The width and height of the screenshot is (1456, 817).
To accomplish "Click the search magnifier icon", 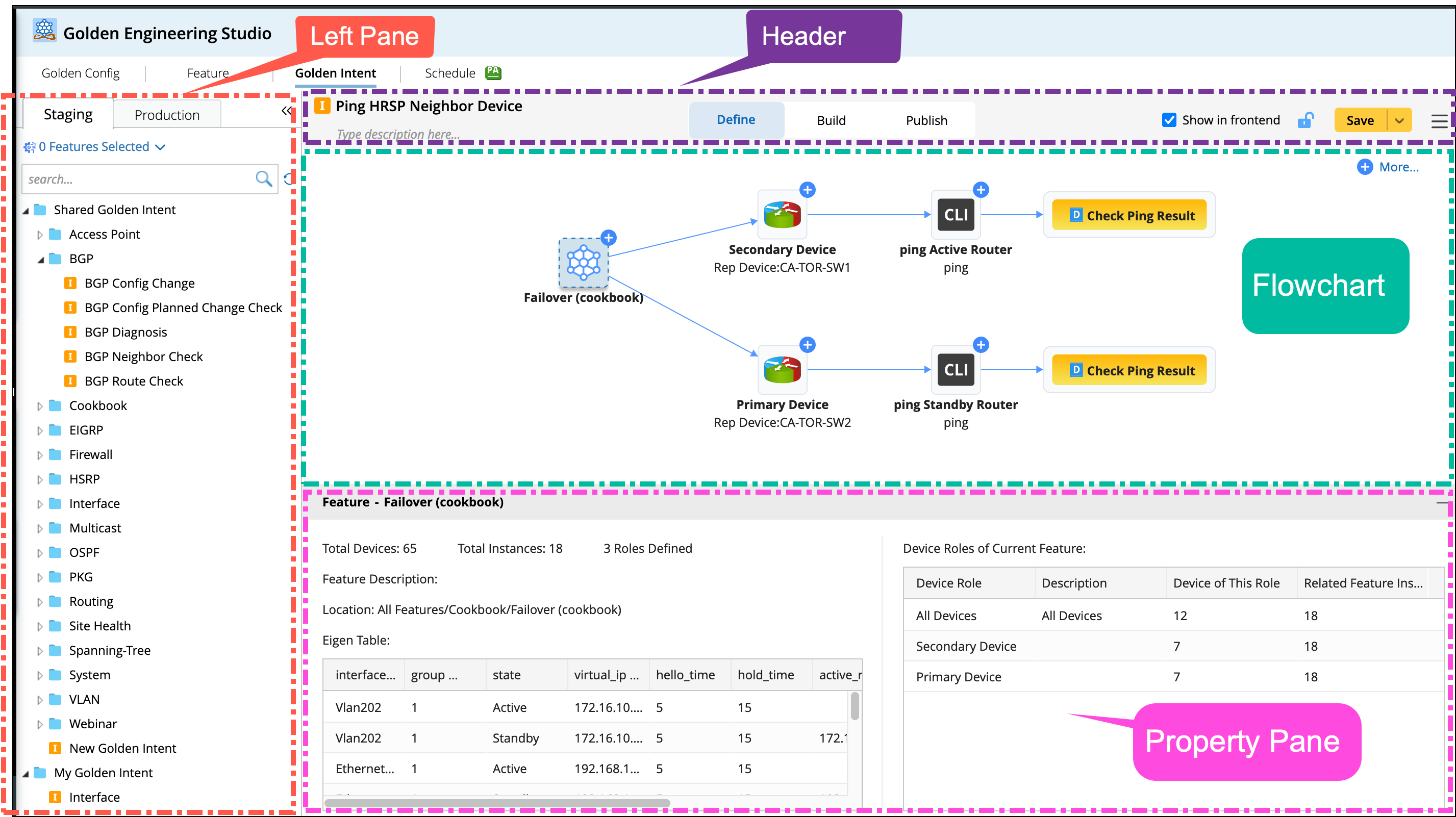I will [x=263, y=179].
